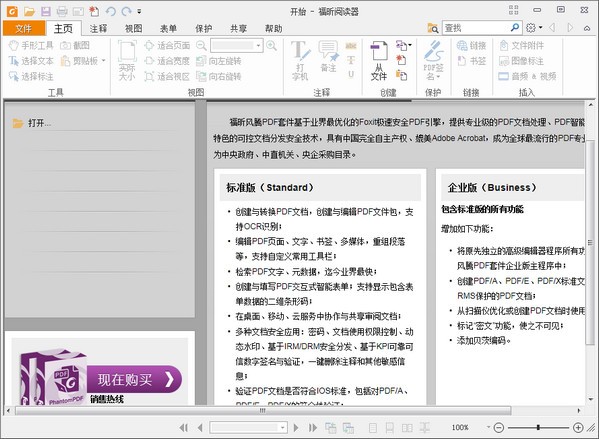Click the zoom in magnifier icon
Image resolution: width=599 pixels, height=439 pixels.
point(271,45)
